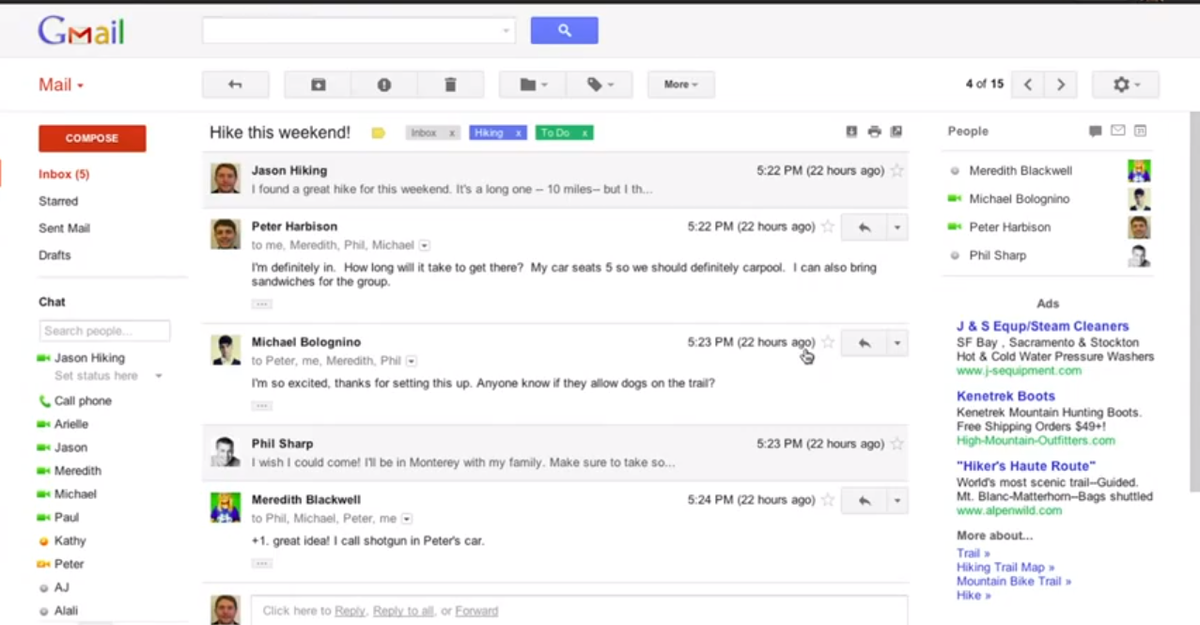Reply to Michael Bolognino's message
Viewport: 1200px width, 625px height.
(864, 343)
